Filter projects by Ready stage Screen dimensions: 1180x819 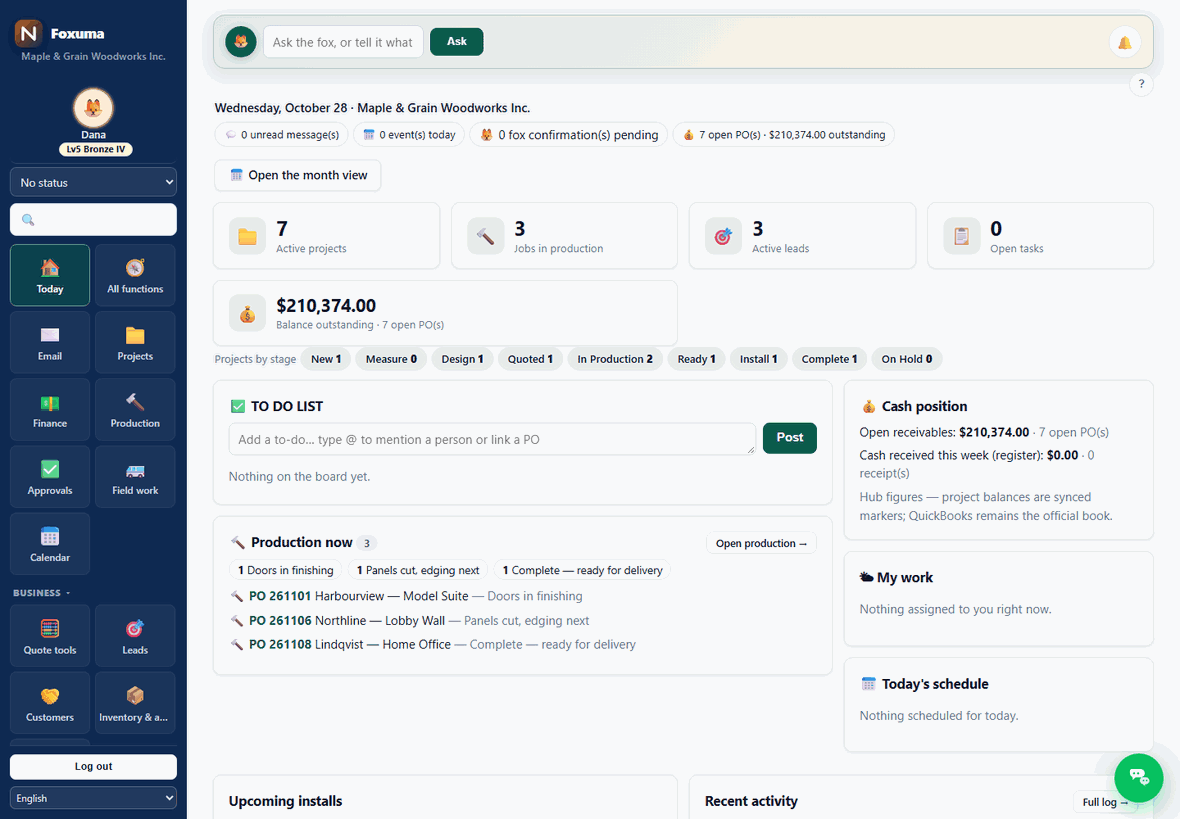pos(696,359)
